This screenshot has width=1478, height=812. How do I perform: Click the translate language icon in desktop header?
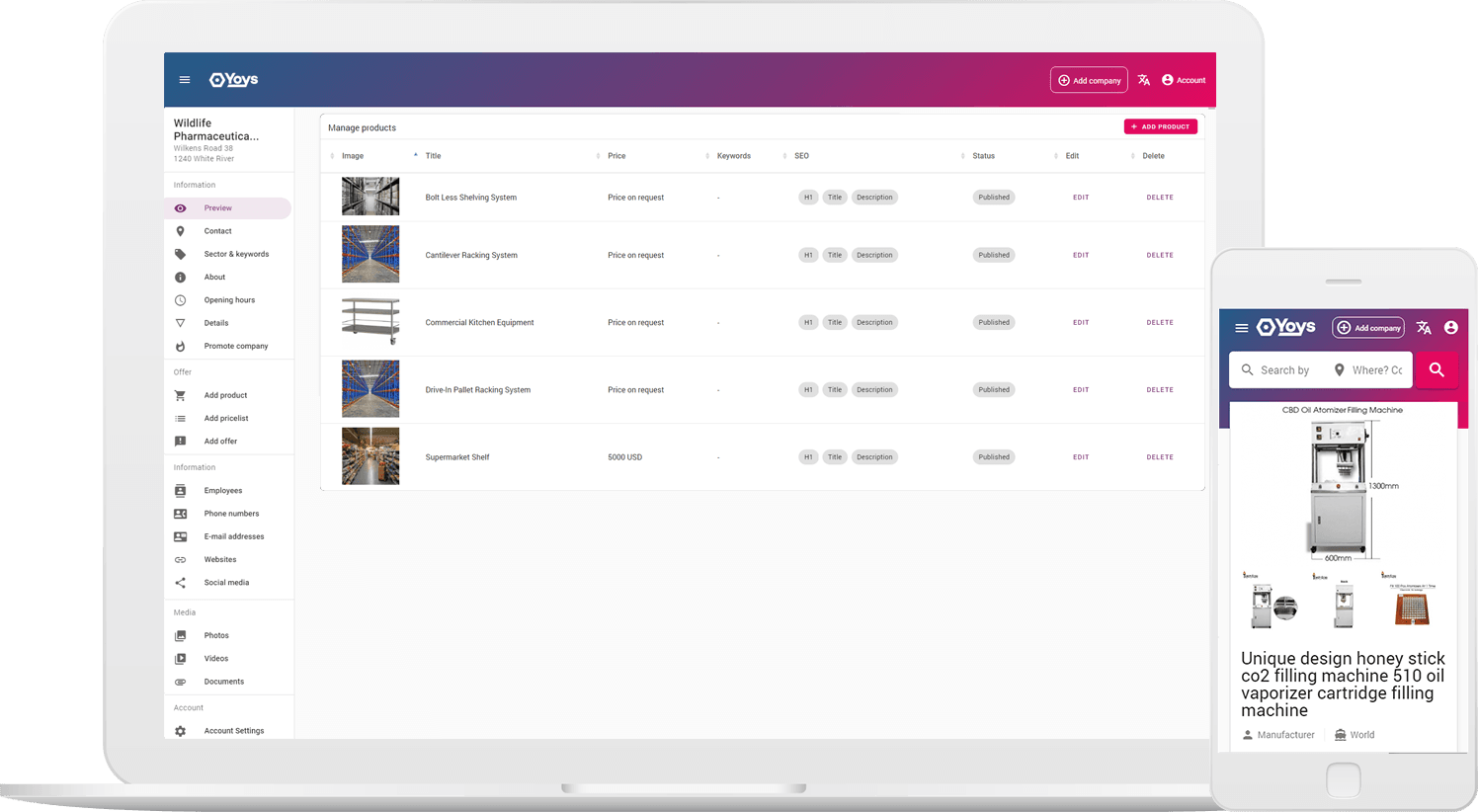(1143, 80)
